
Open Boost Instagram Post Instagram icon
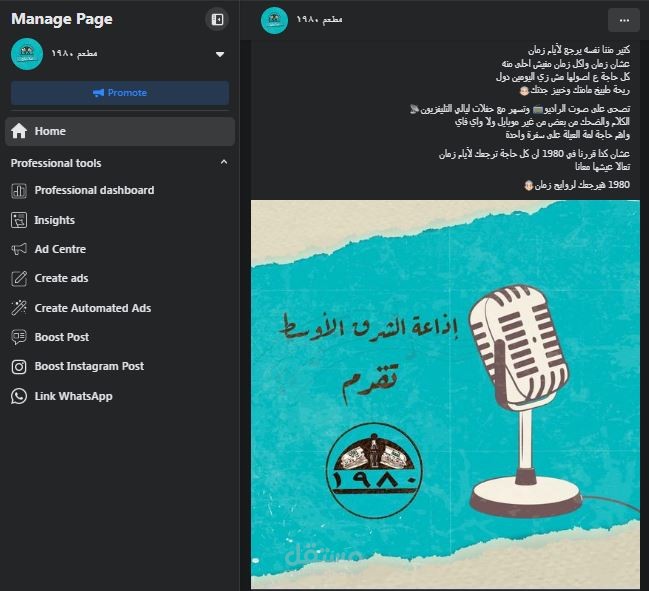tap(19, 367)
